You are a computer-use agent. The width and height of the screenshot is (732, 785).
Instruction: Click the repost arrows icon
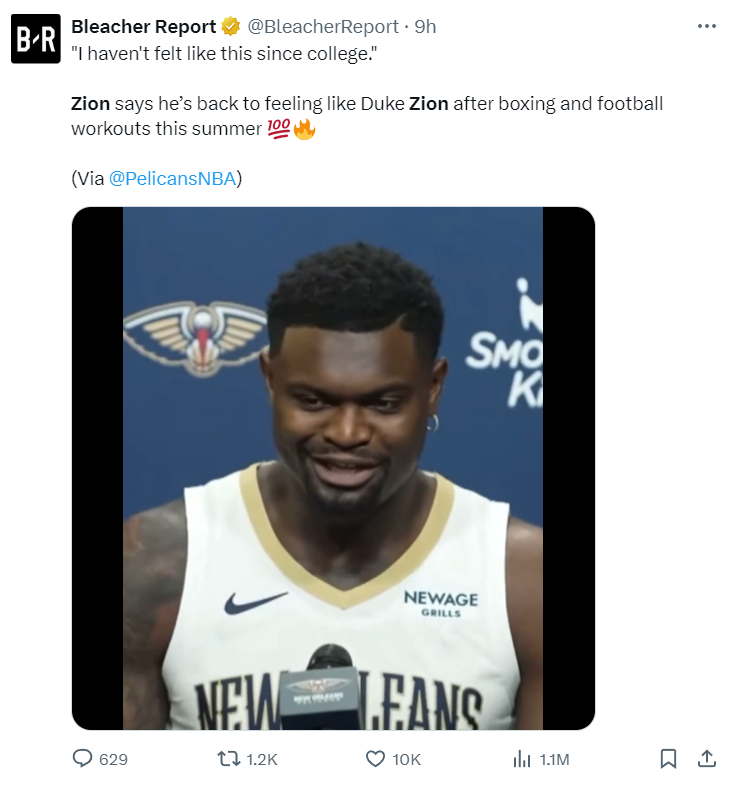[x=229, y=759]
